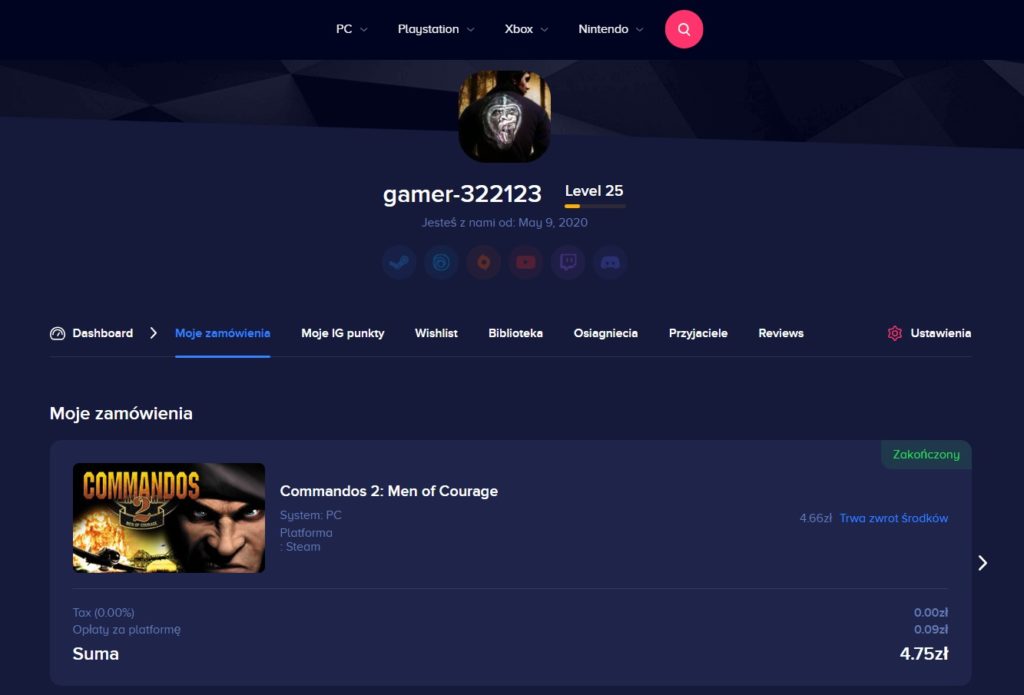Open Commandos 2: Men of Courage title

388,491
